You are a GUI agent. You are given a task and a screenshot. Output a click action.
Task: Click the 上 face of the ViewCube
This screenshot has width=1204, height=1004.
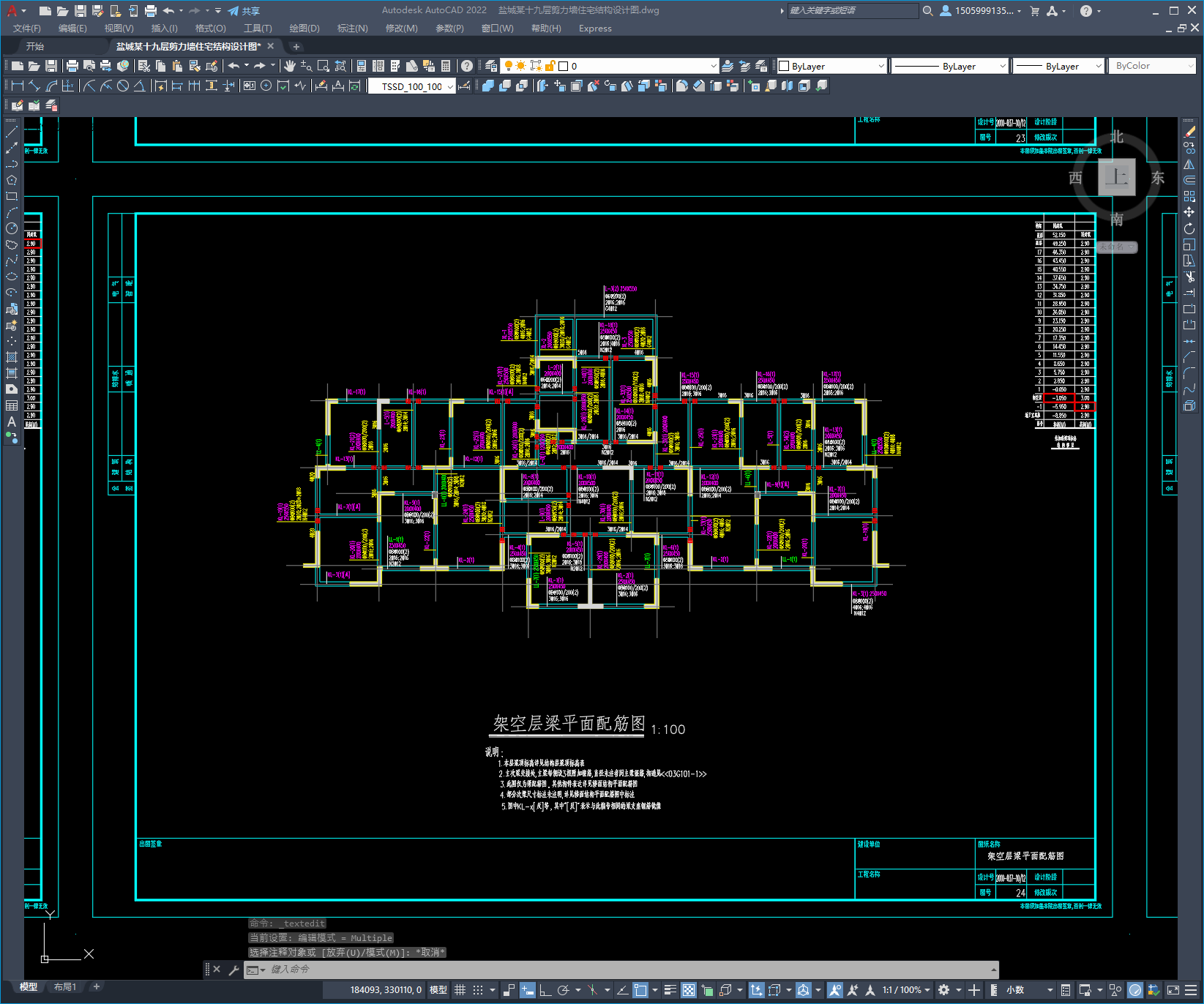pyautogui.click(x=1117, y=177)
